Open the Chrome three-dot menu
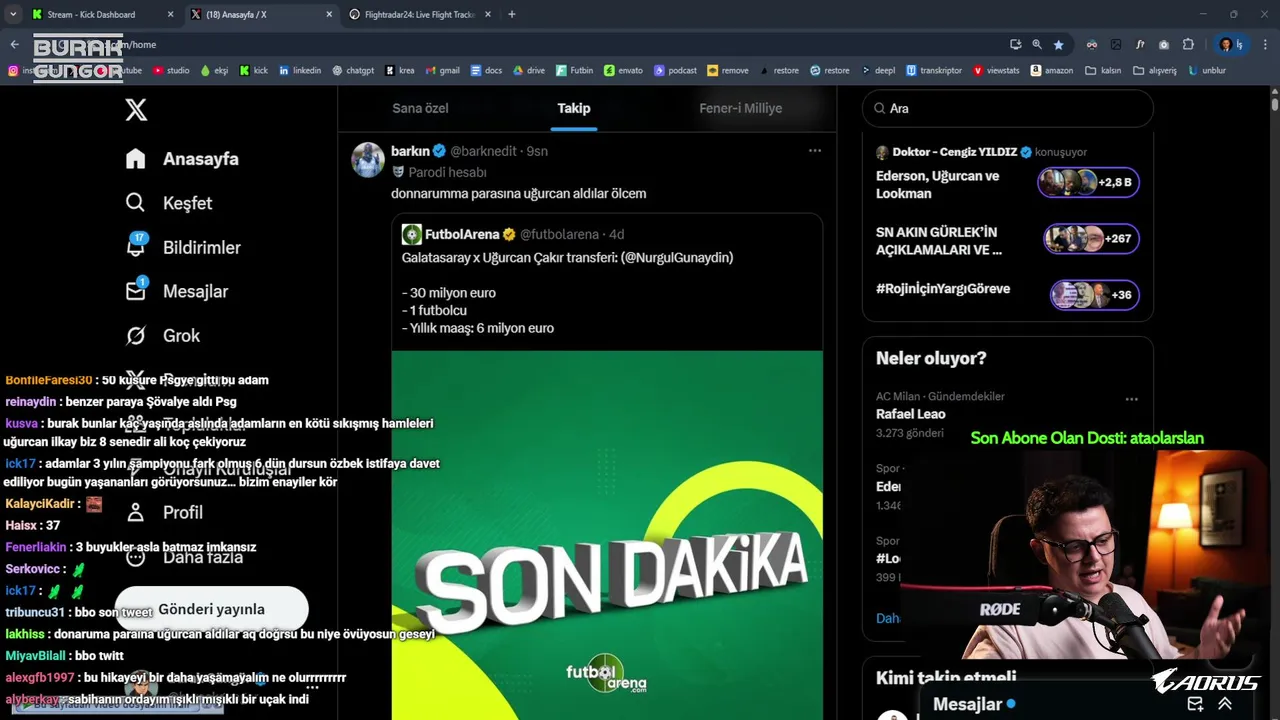1280x720 pixels. (1266, 45)
